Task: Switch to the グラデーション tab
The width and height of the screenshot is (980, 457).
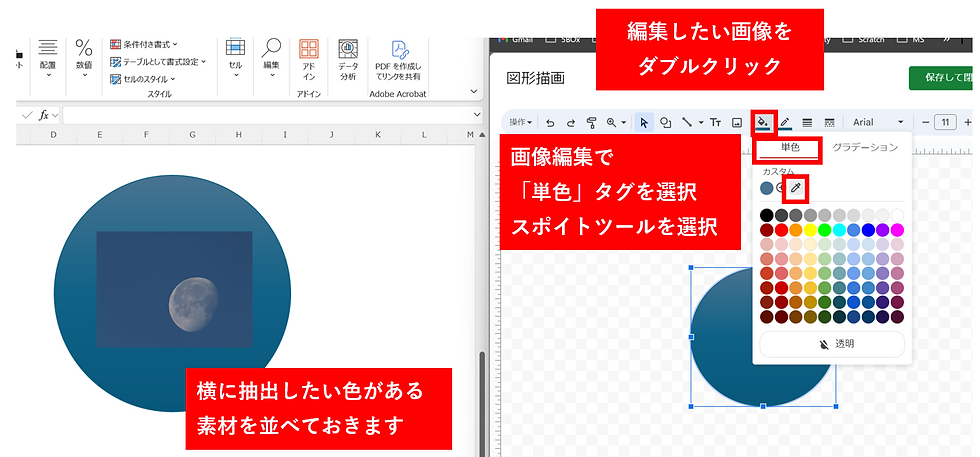Action: (x=865, y=148)
